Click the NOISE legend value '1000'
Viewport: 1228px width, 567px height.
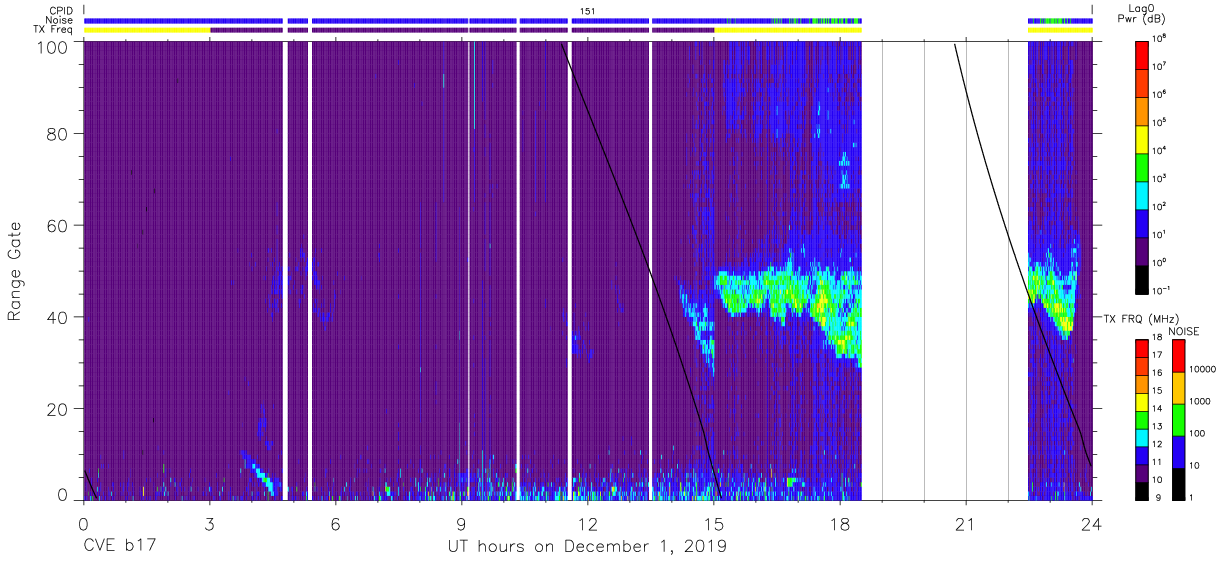pos(1202,403)
